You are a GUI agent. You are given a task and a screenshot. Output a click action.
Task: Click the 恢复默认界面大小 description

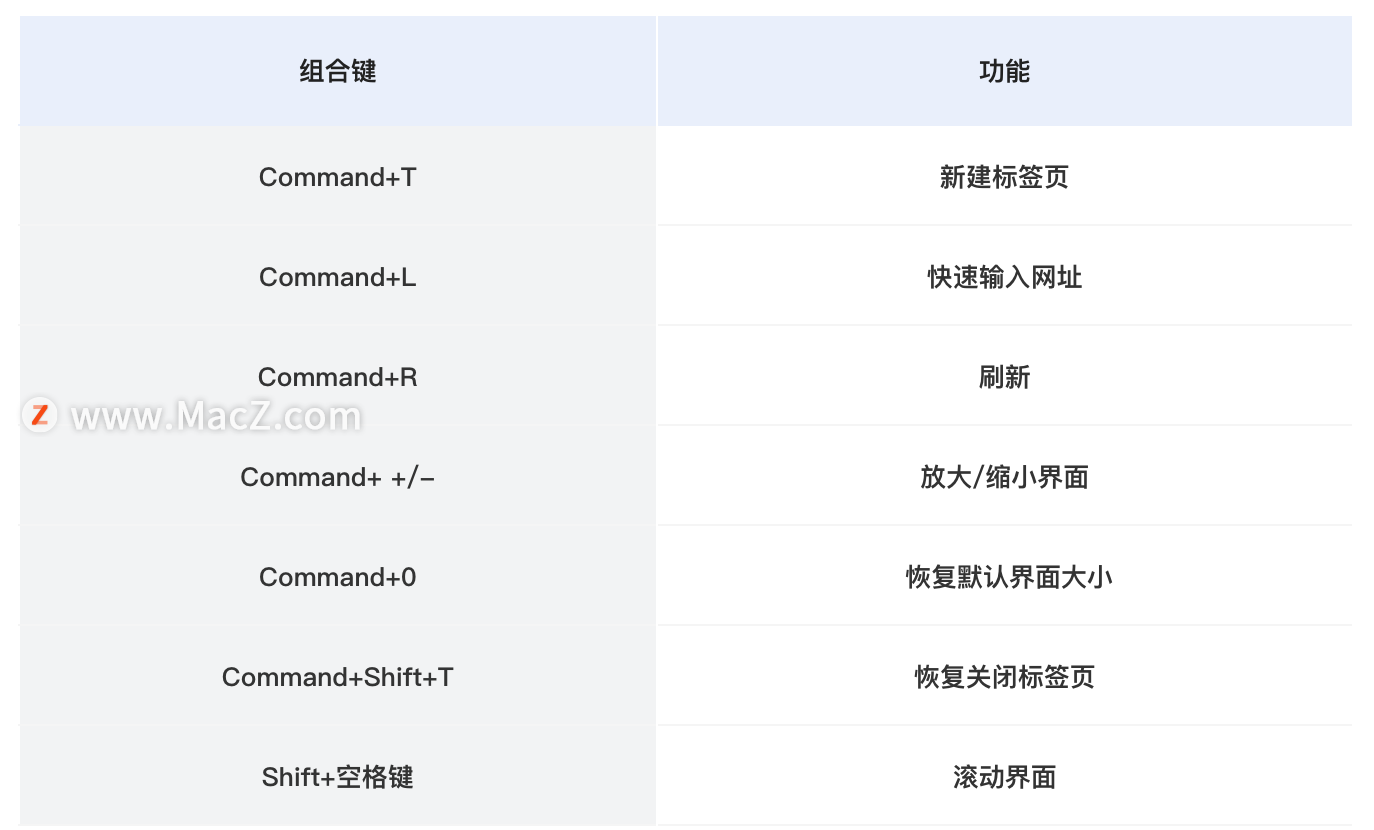(x=1009, y=577)
